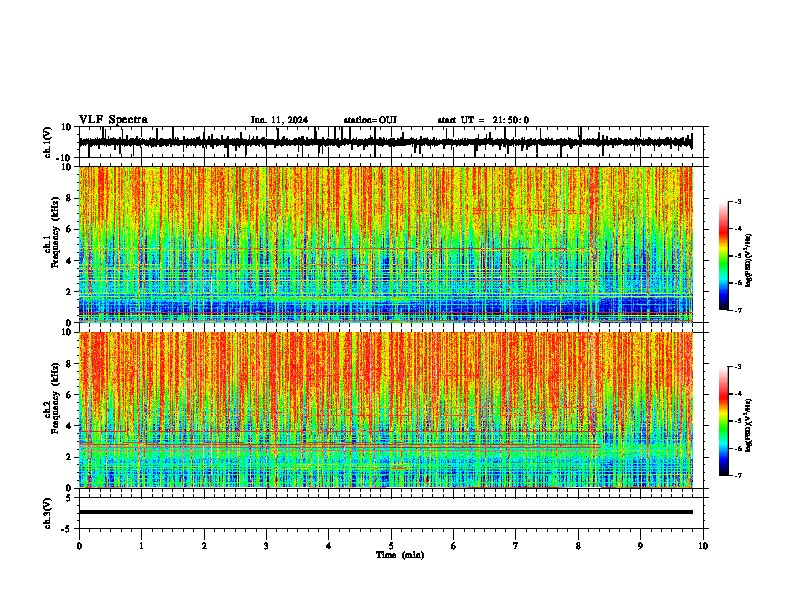Click the "-3" label on ch.2 color scale
Screen dimensions: 792x612
pyautogui.click(x=737, y=367)
